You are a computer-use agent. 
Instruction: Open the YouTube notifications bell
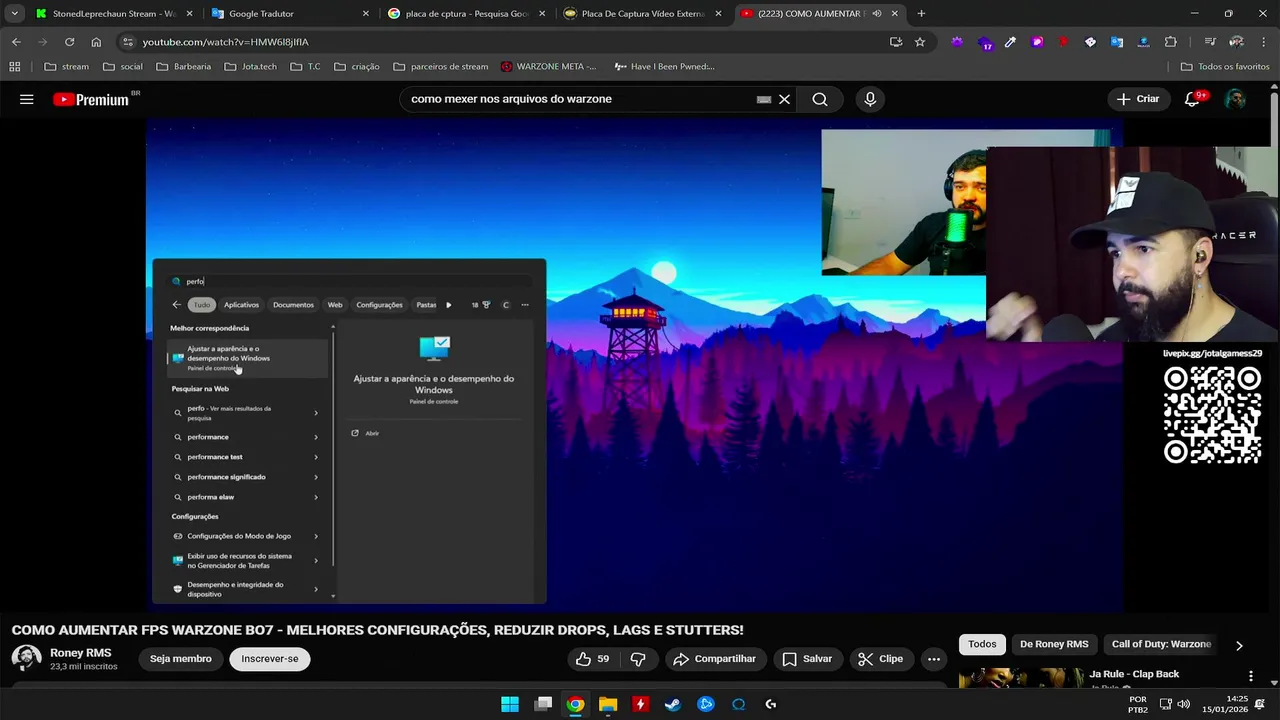[x=1192, y=99]
